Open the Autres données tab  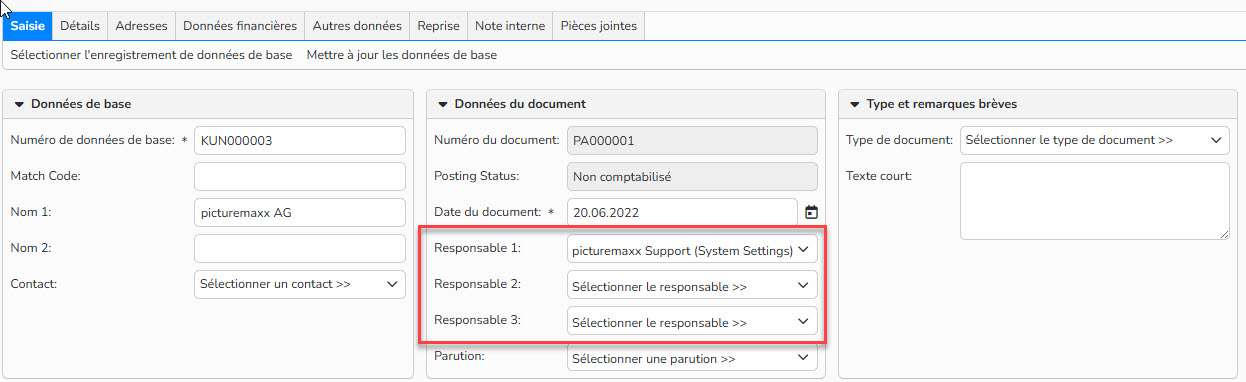click(x=357, y=26)
